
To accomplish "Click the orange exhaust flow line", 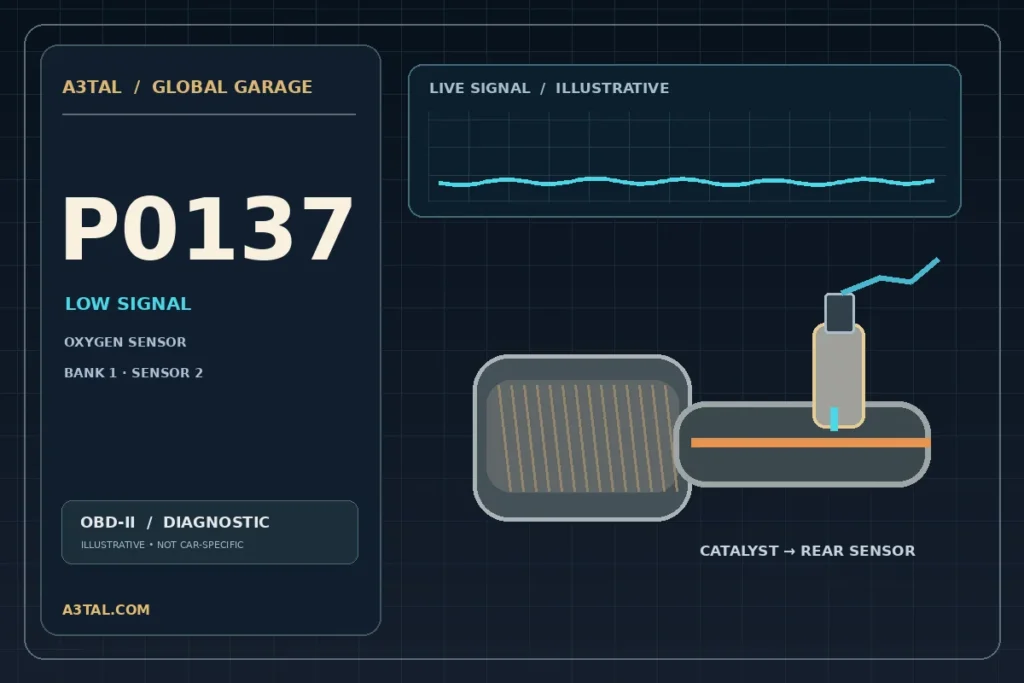I will pos(810,443).
